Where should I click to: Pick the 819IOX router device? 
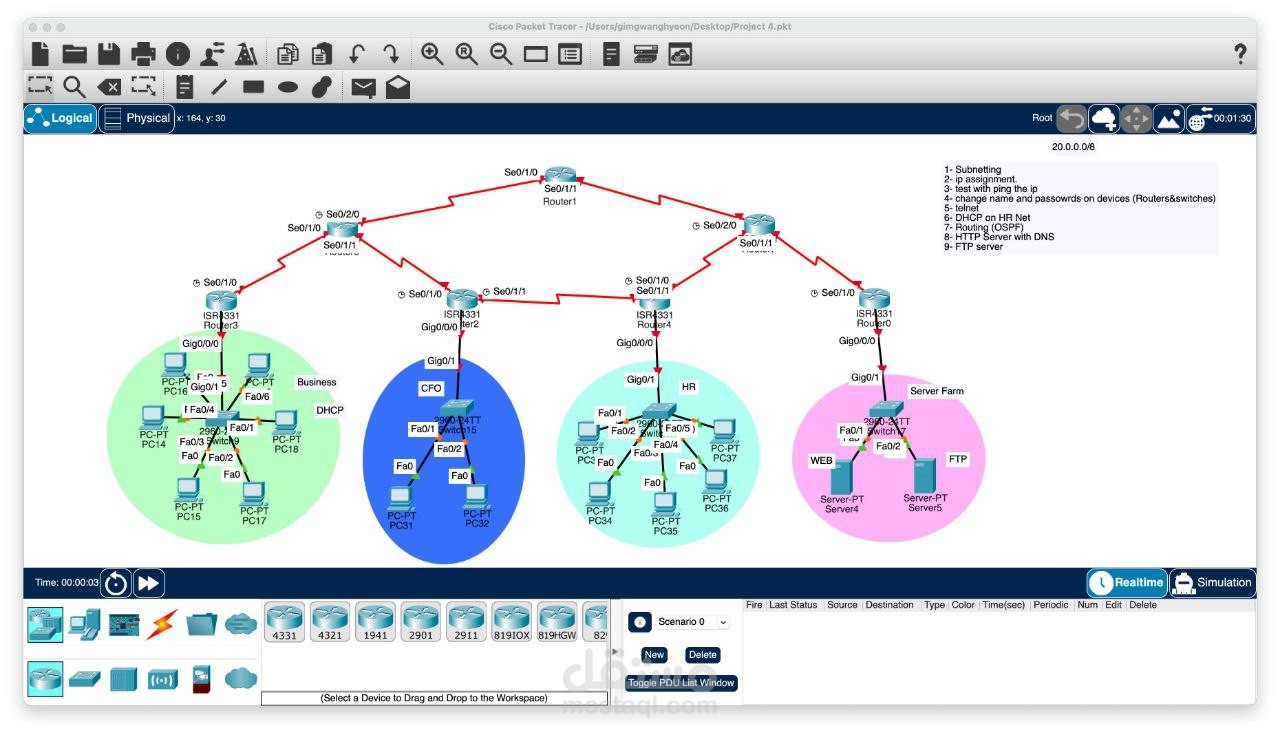pyautogui.click(x=511, y=622)
